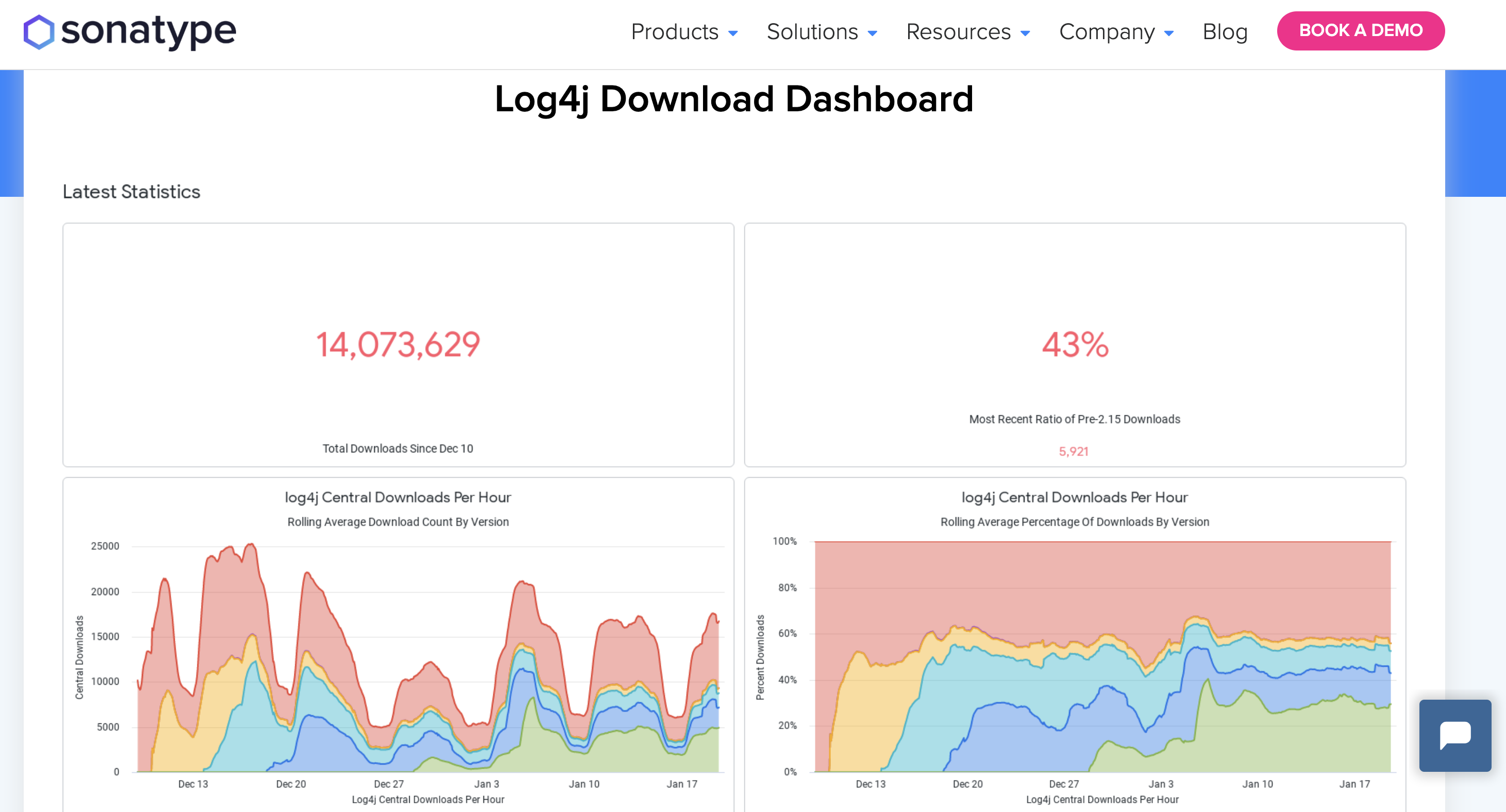Go to the Blog page
The width and height of the screenshot is (1506, 812).
(x=1225, y=31)
